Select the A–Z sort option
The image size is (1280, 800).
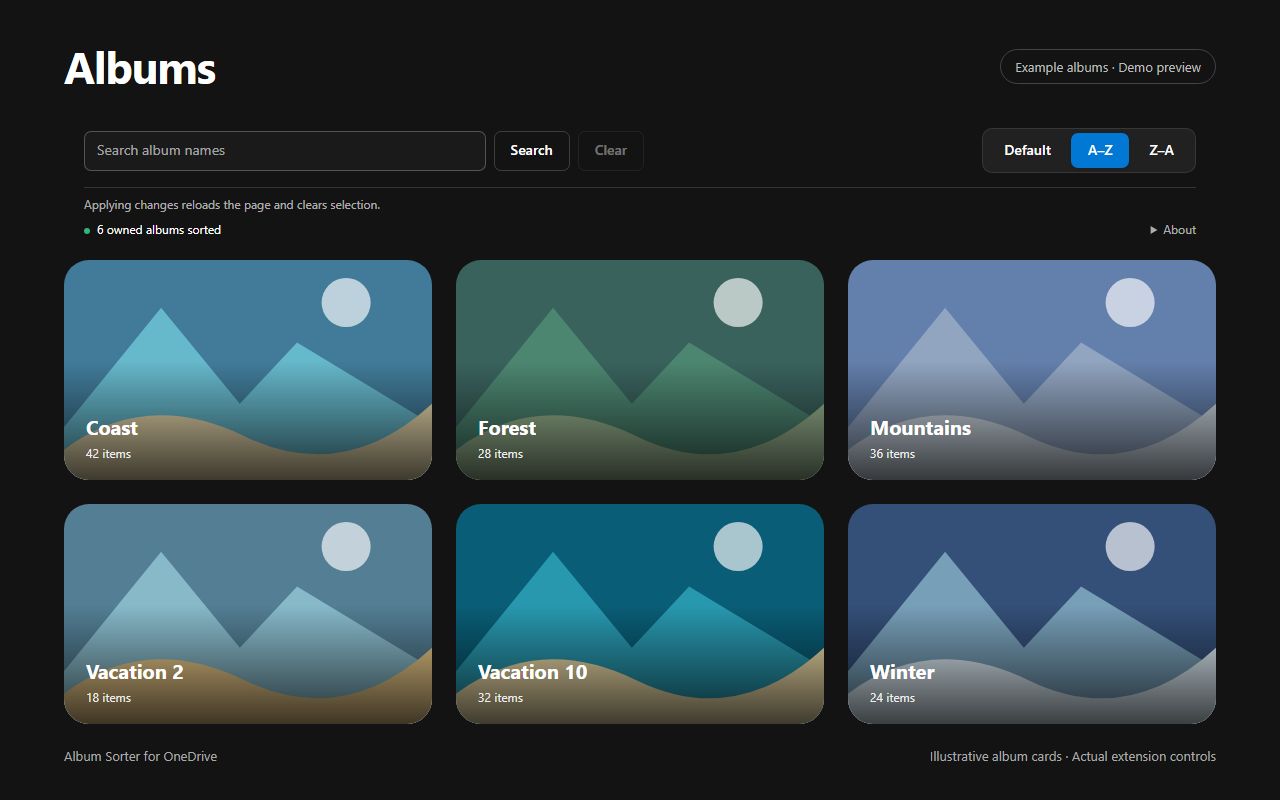[x=1100, y=151]
